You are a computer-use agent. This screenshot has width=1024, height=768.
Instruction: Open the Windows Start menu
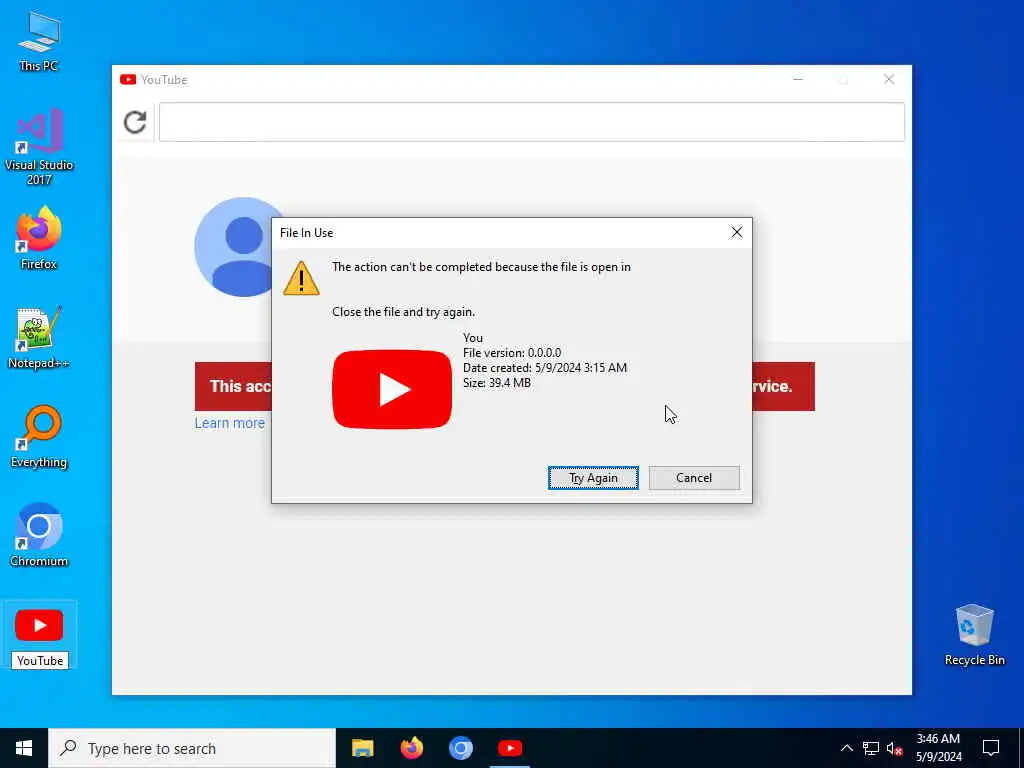(24, 748)
